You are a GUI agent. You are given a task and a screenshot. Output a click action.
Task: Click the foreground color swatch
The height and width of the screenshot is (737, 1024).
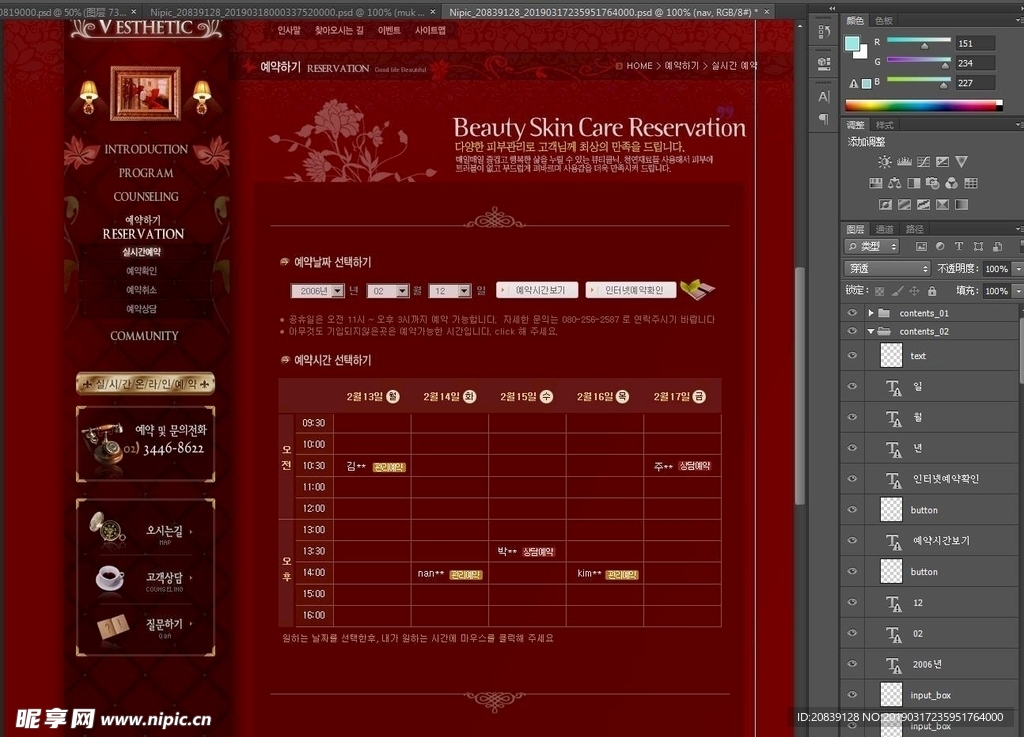tap(852, 45)
